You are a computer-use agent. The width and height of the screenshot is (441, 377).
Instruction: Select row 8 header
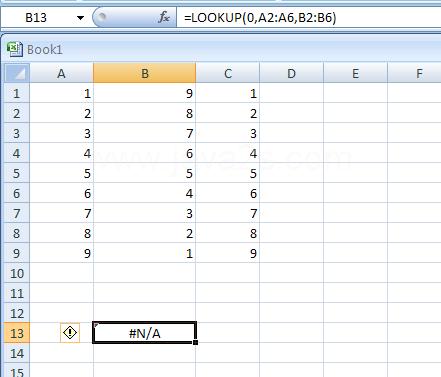17,233
